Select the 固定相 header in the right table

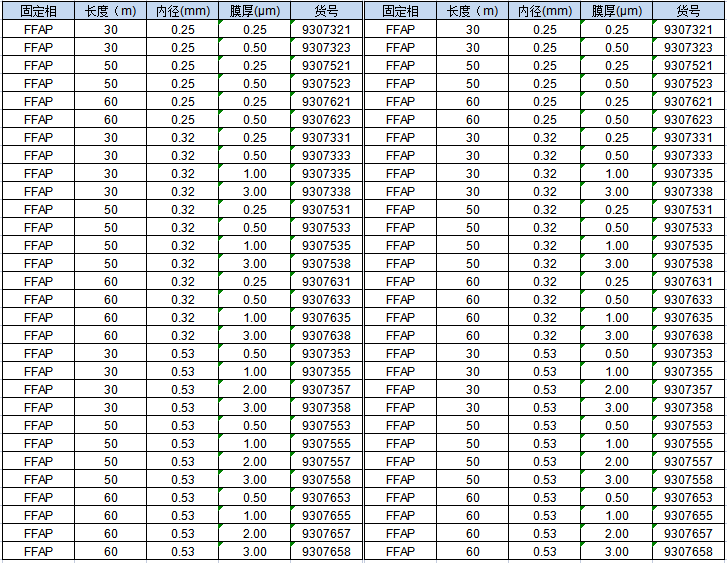tap(401, 11)
